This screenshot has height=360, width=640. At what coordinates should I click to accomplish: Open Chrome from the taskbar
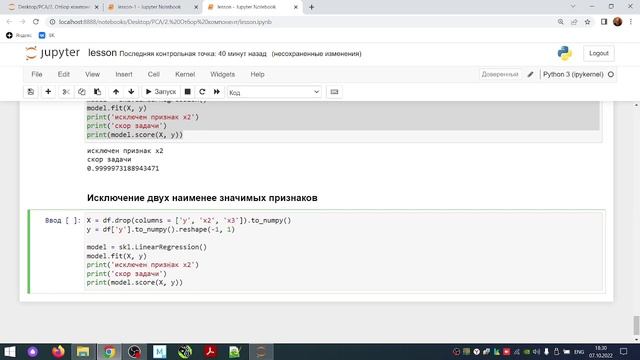click(x=109, y=351)
